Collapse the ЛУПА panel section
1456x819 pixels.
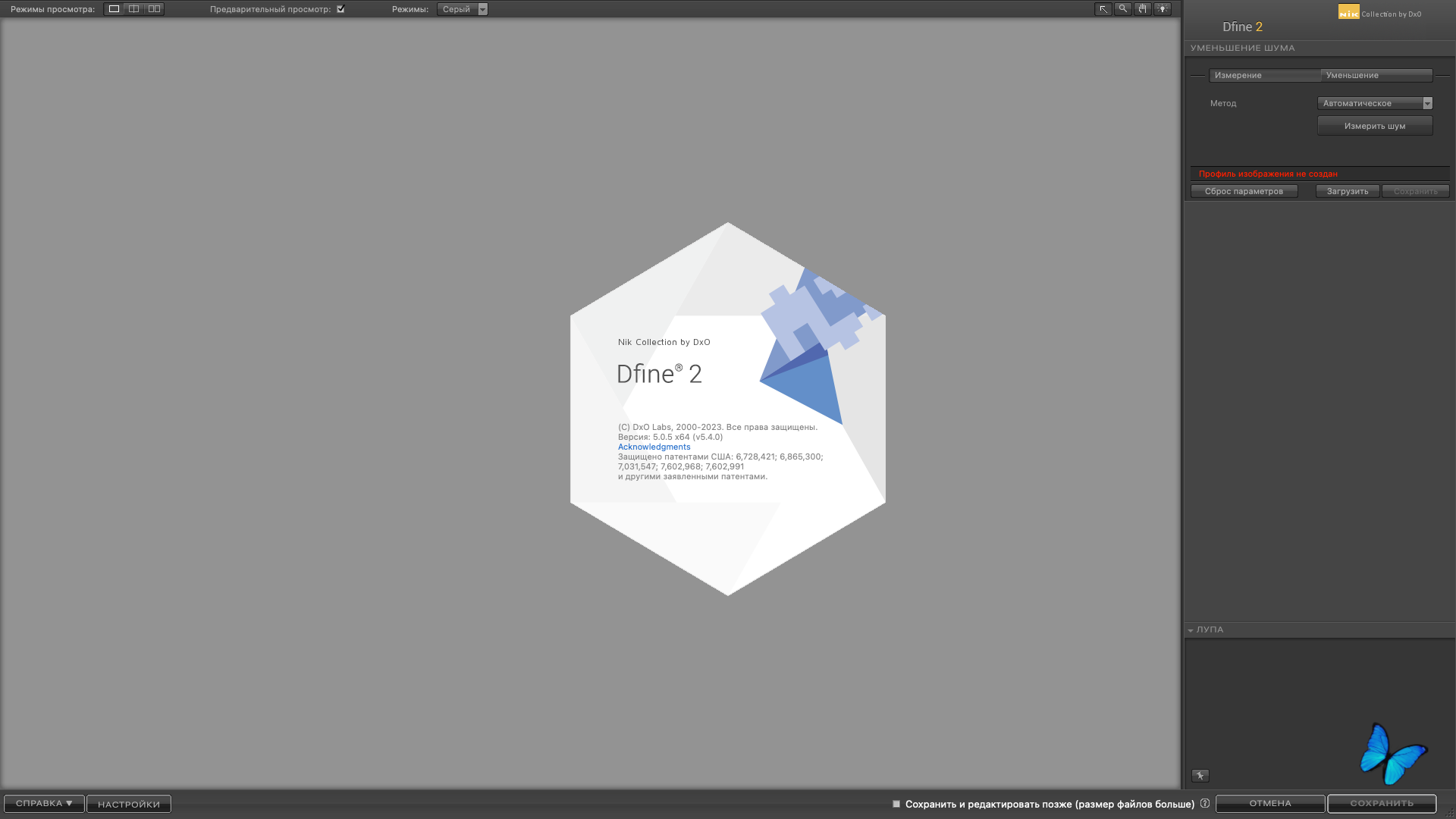(x=1191, y=630)
